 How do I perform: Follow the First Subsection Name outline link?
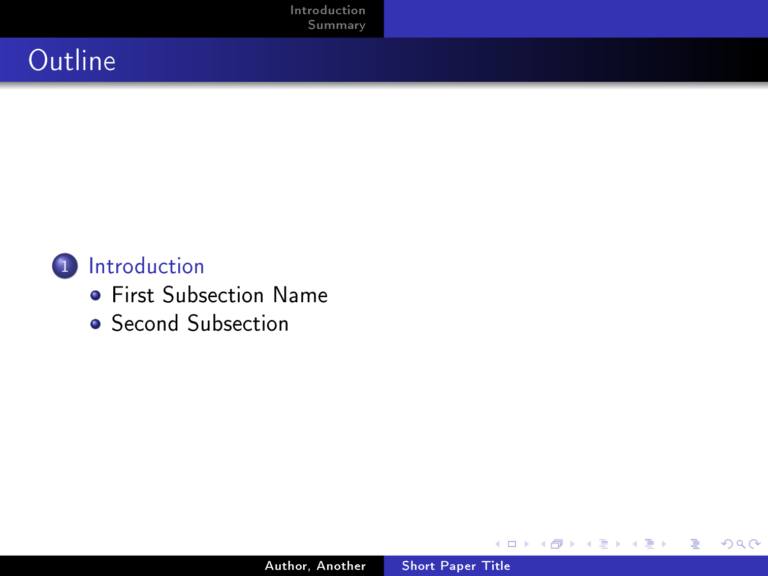click(x=219, y=295)
